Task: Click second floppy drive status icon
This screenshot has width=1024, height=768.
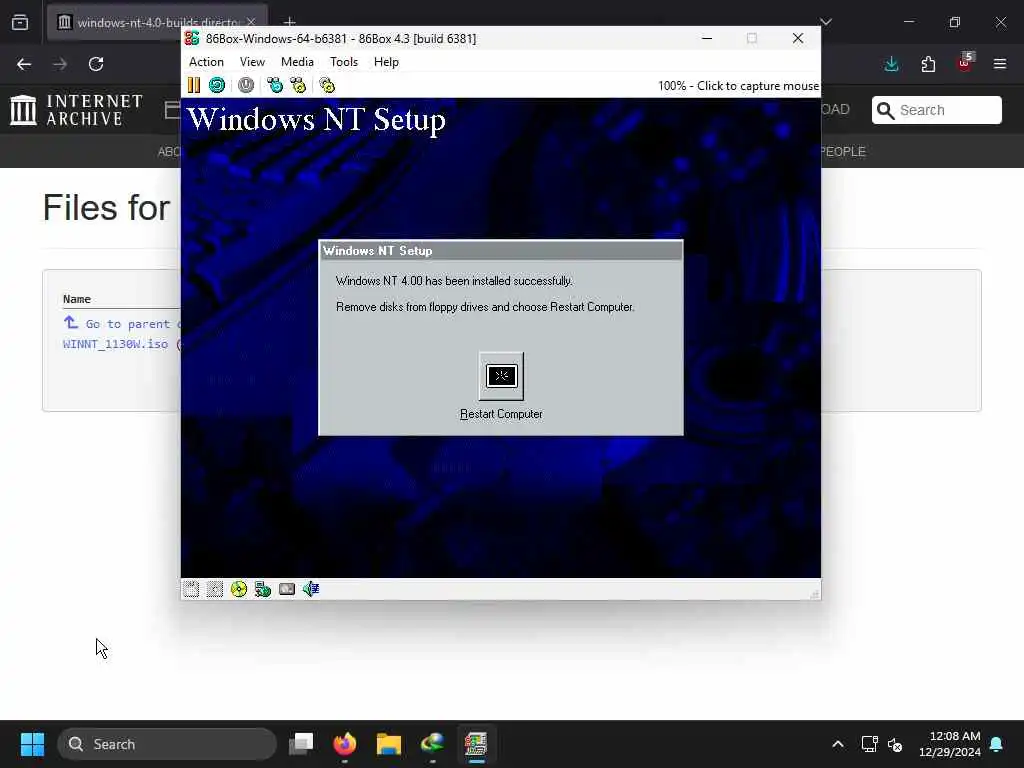Action: [215, 589]
